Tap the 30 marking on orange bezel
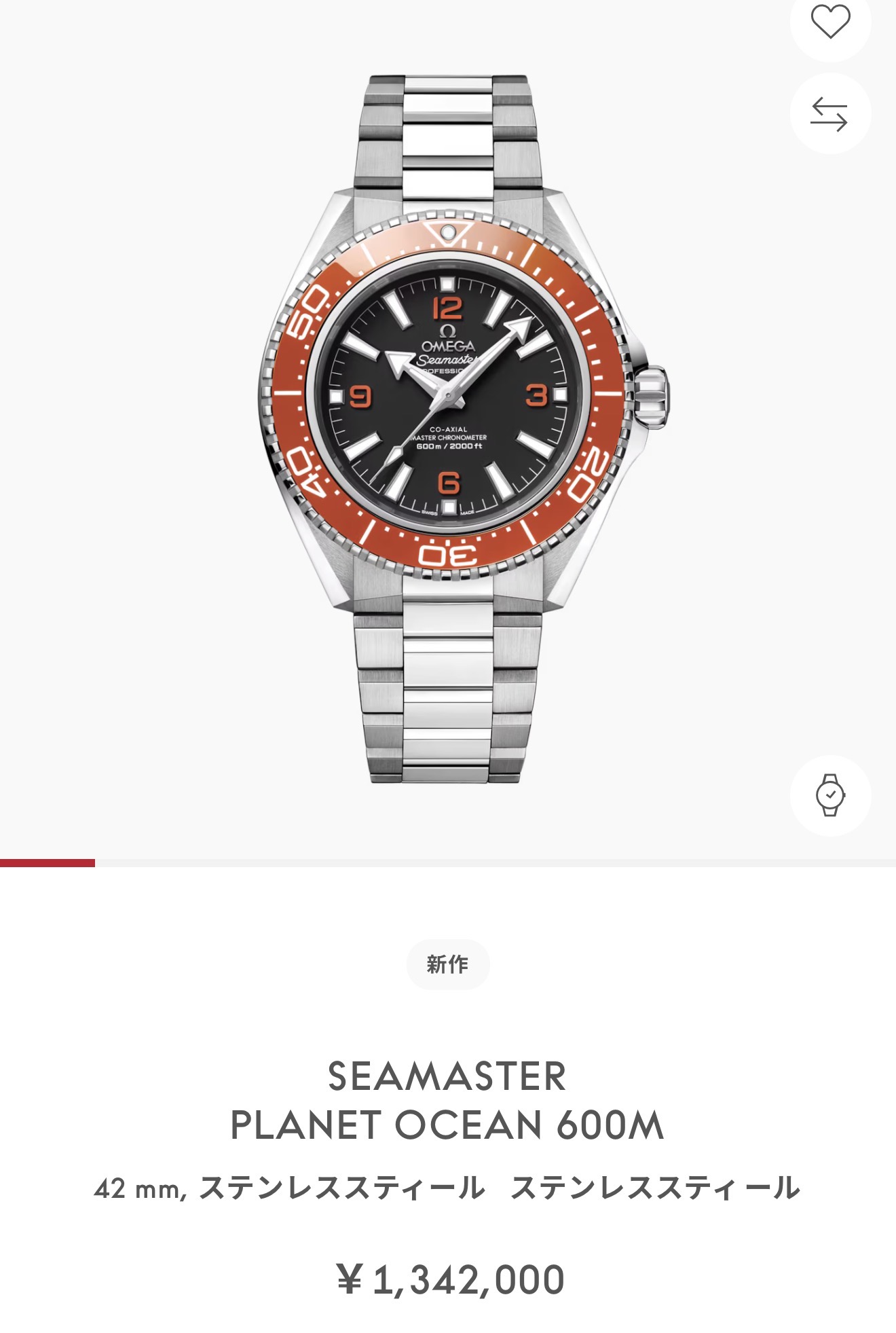 click(448, 555)
